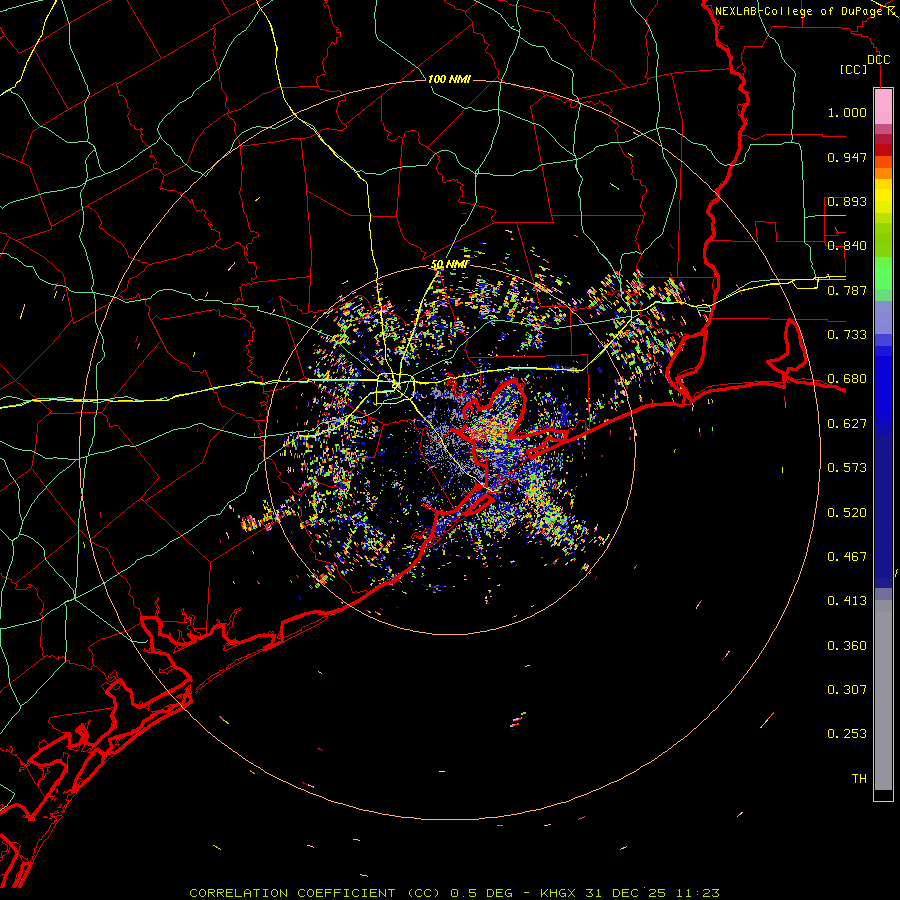Select the 0.840 scale value
Screen dimensions: 900x900
tap(847, 246)
